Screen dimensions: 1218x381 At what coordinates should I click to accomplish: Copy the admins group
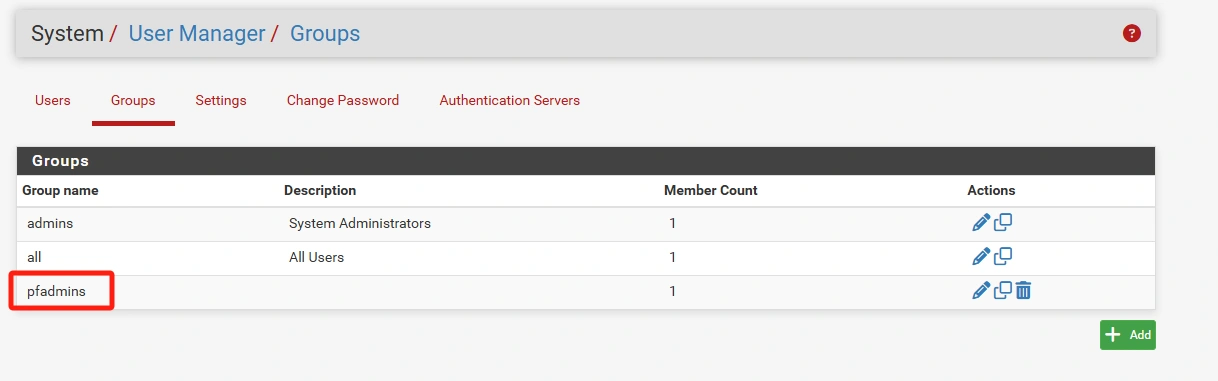[1003, 223]
